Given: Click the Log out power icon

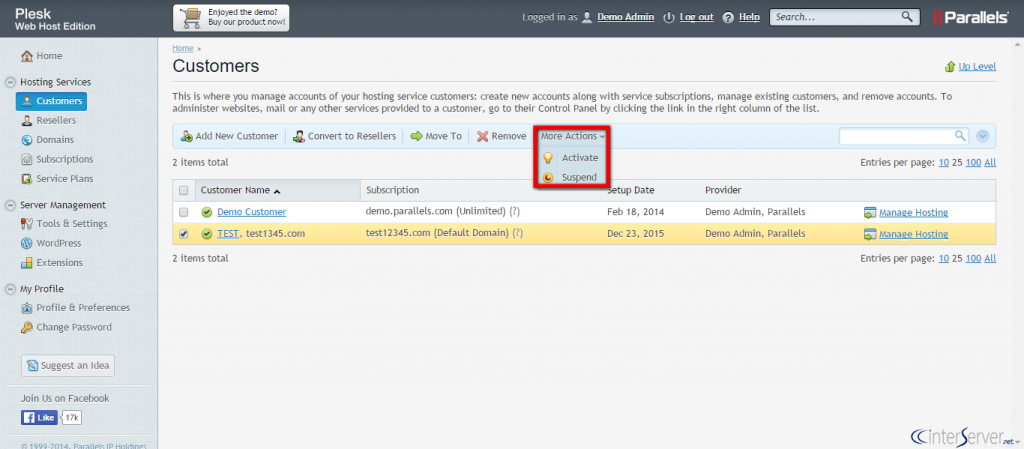Looking at the screenshot, I should click(669, 18).
